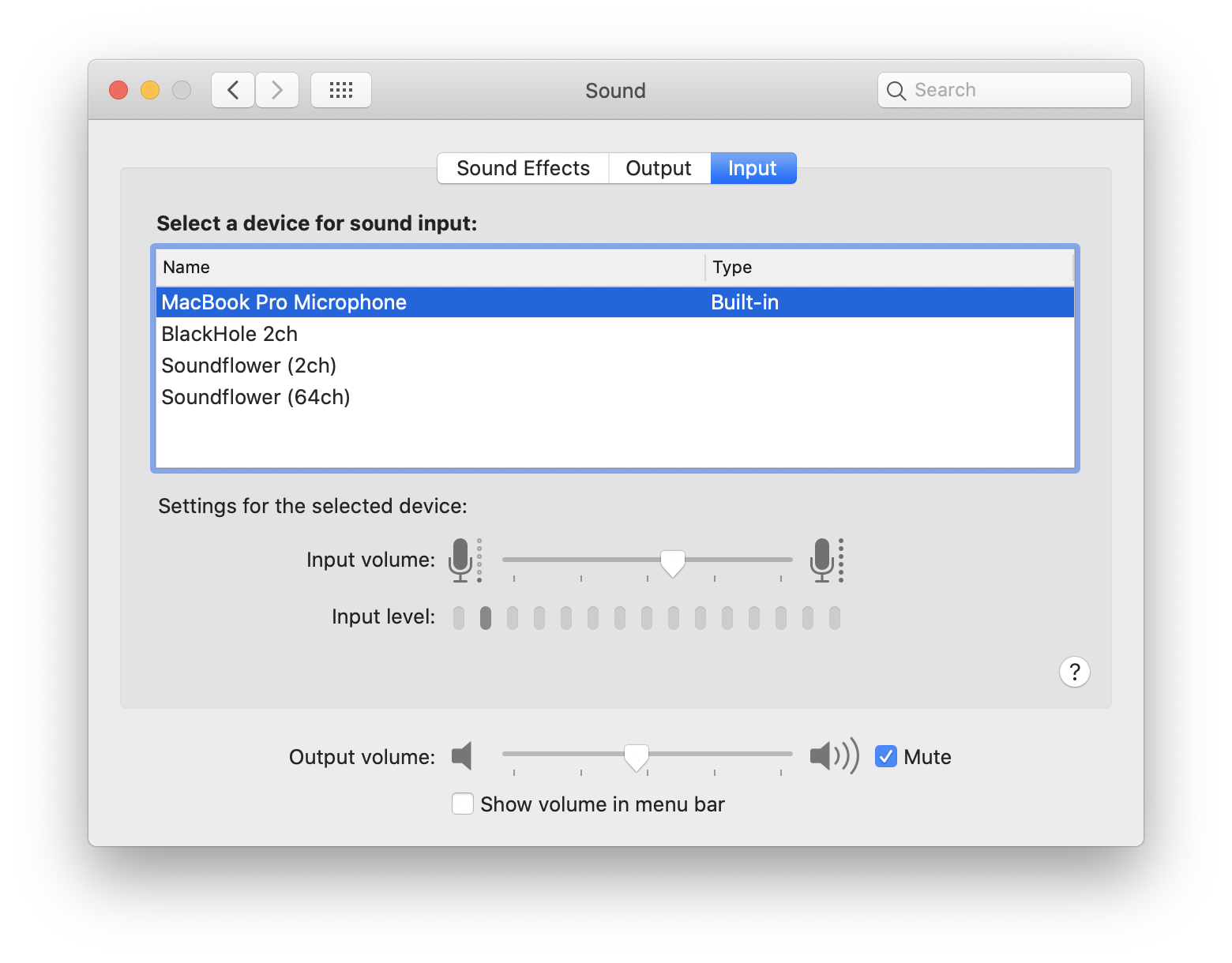The width and height of the screenshot is (1232, 963).
Task: Click the quiet speaker icon for output
Action: [462, 756]
